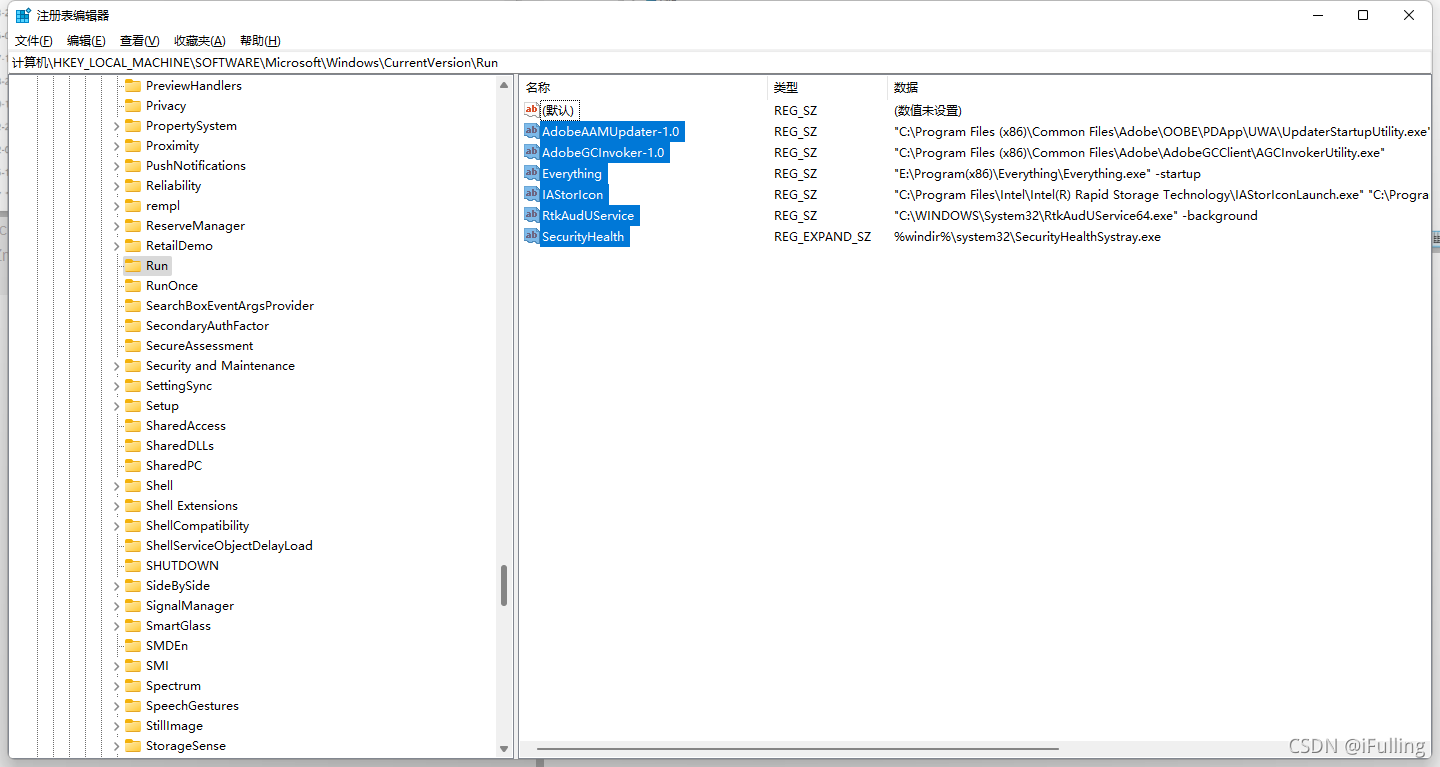Select the SMI key
The image size is (1440, 767).
click(157, 665)
